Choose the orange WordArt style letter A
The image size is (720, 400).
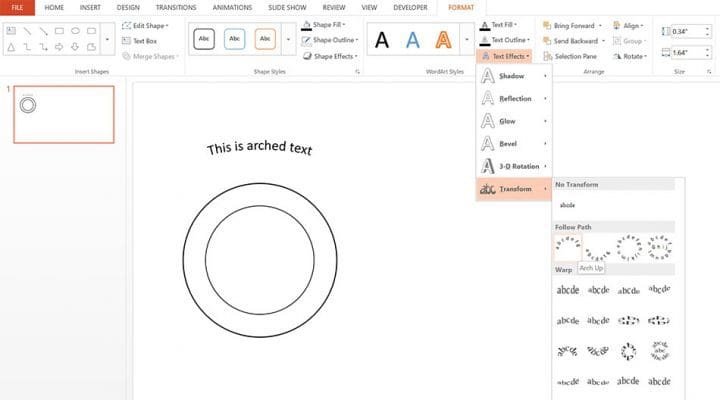443,40
